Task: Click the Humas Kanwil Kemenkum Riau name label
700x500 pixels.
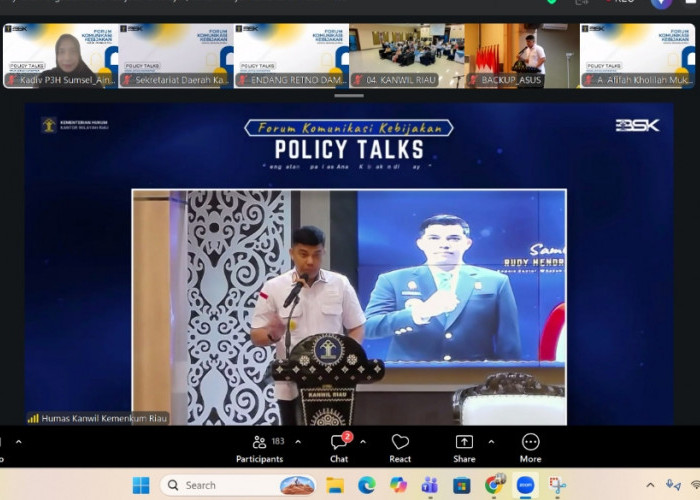Action: pos(104,418)
